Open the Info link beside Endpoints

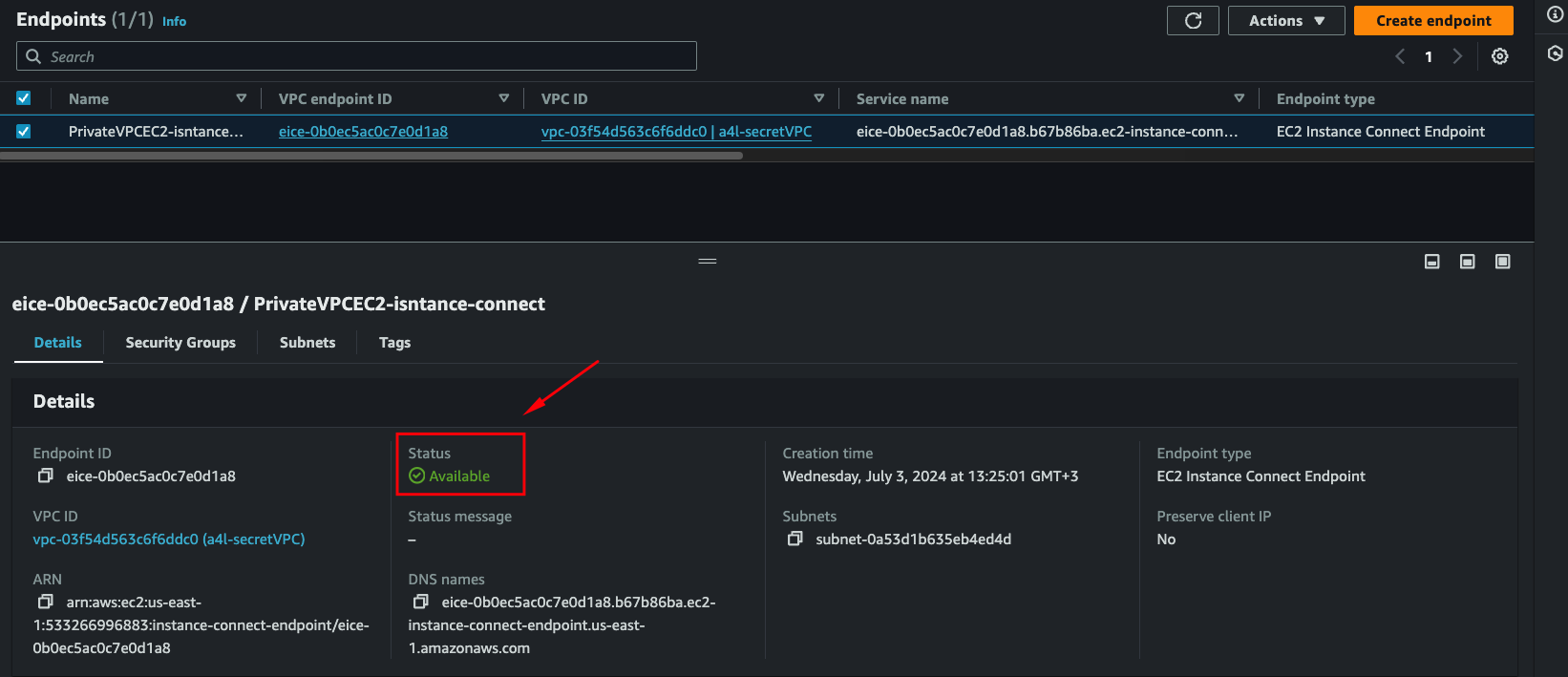click(174, 21)
